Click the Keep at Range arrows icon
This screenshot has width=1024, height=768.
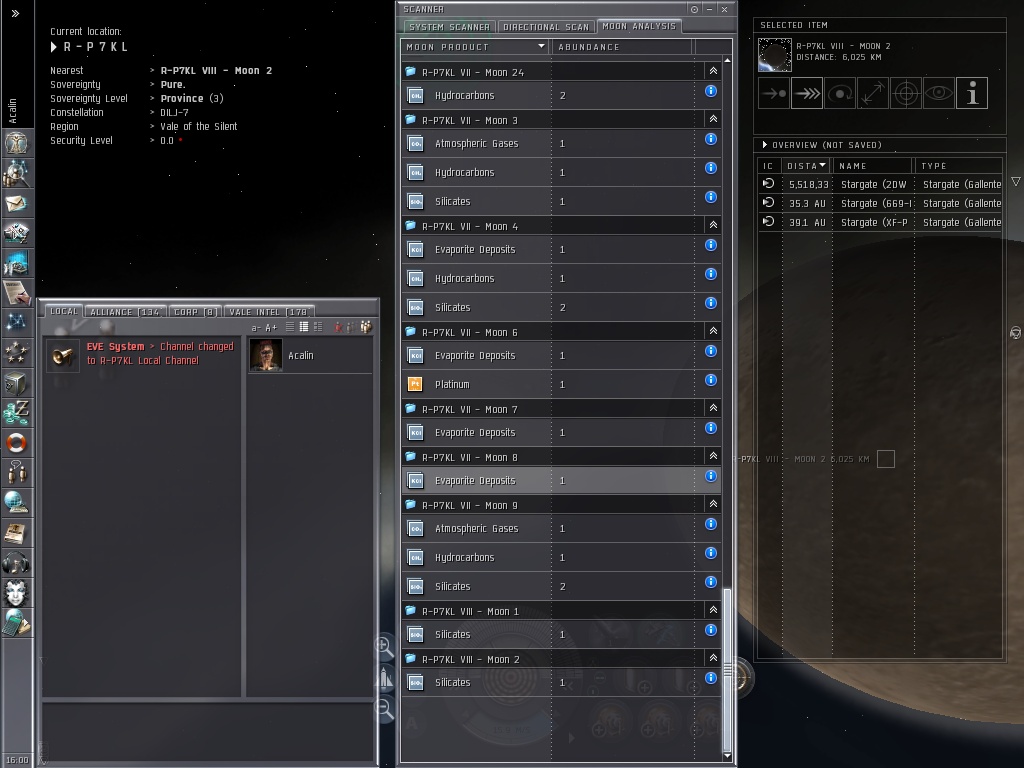(873, 93)
